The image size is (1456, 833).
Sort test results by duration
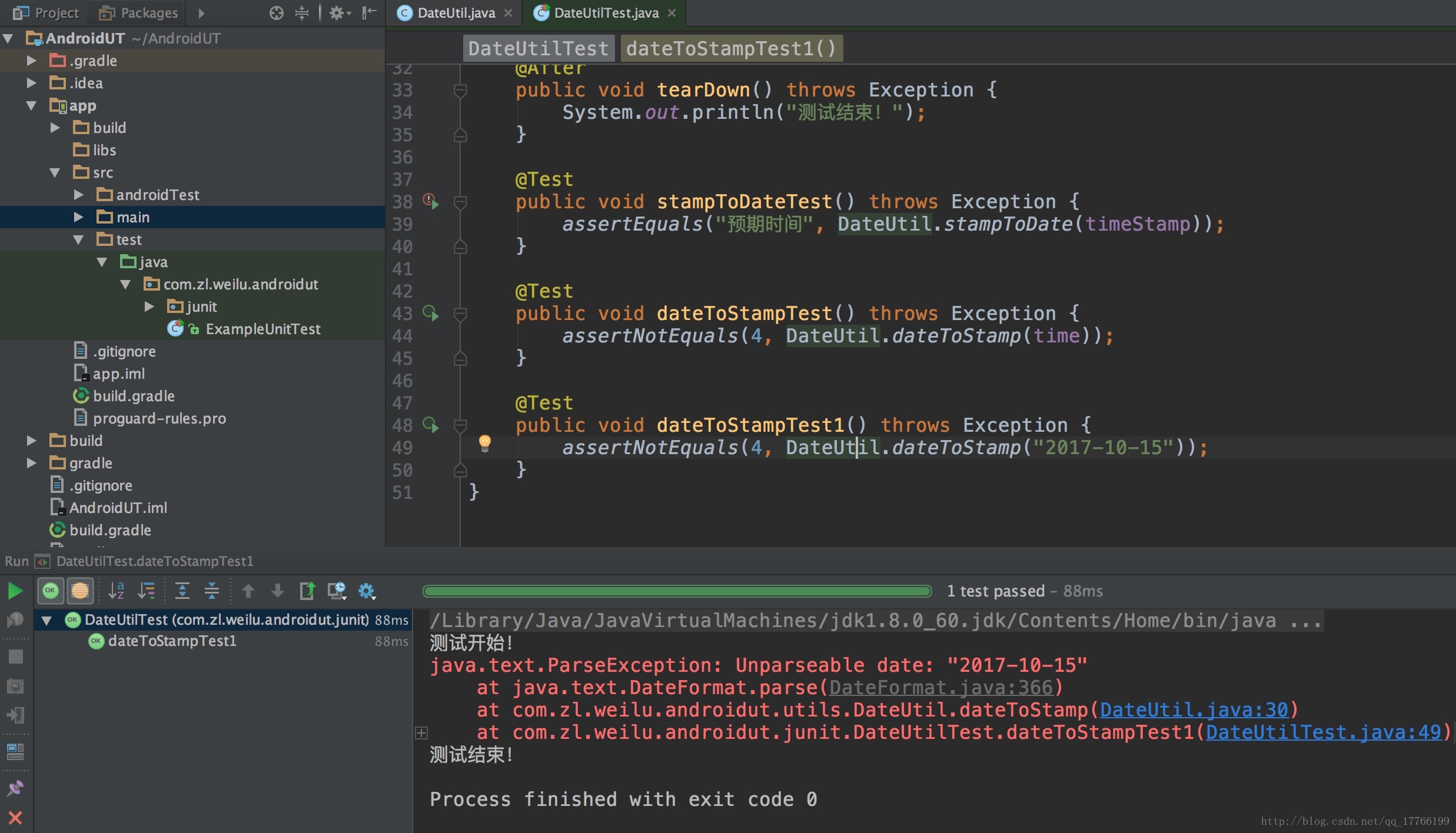(x=146, y=591)
